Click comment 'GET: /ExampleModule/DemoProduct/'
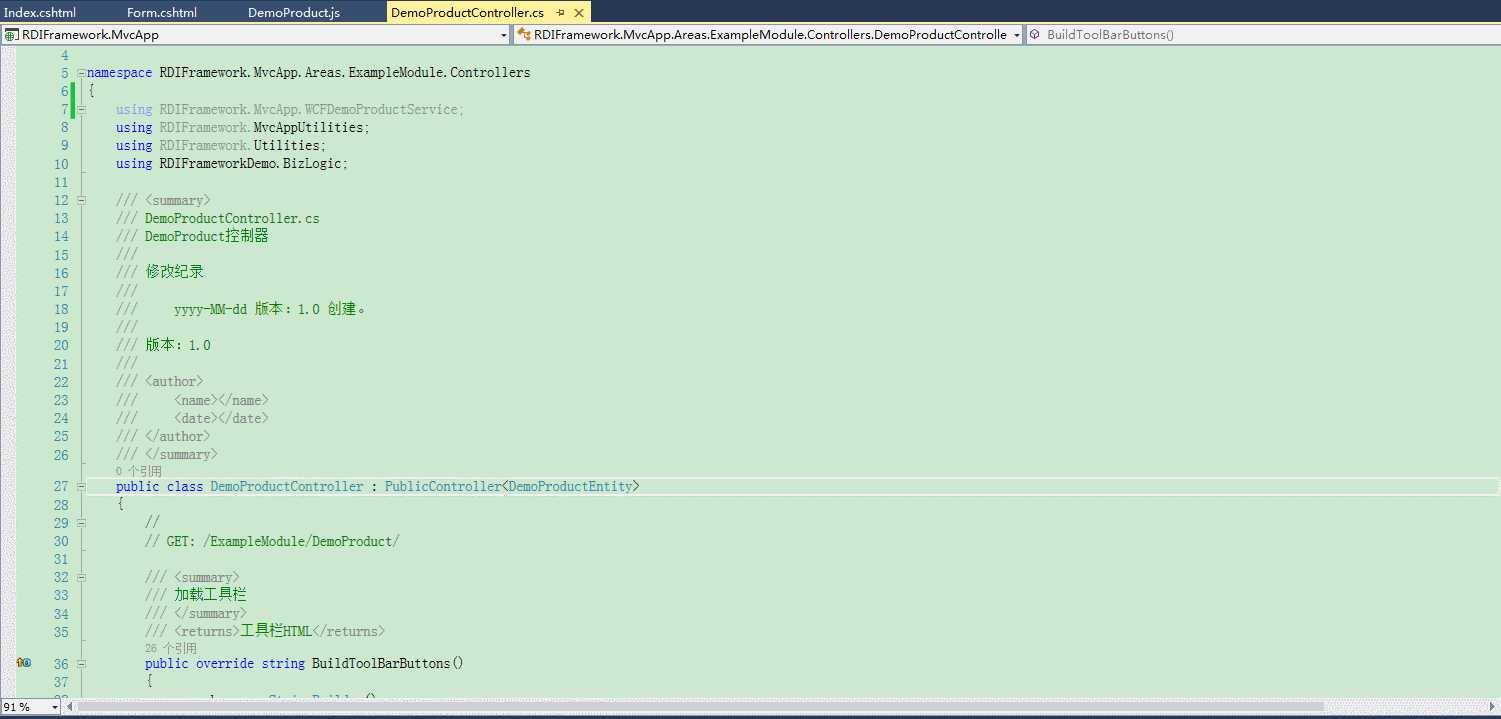The width and height of the screenshot is (1501, 719). pyautogui.click(x=283, y=542)
